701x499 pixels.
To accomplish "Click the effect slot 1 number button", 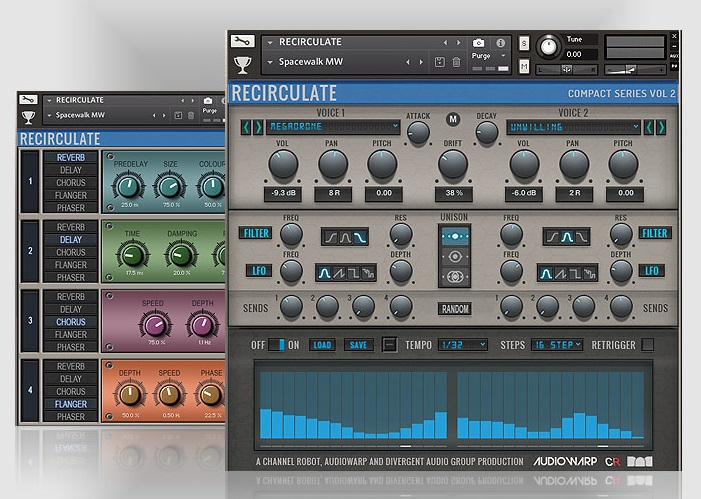I will coord(30,182).
